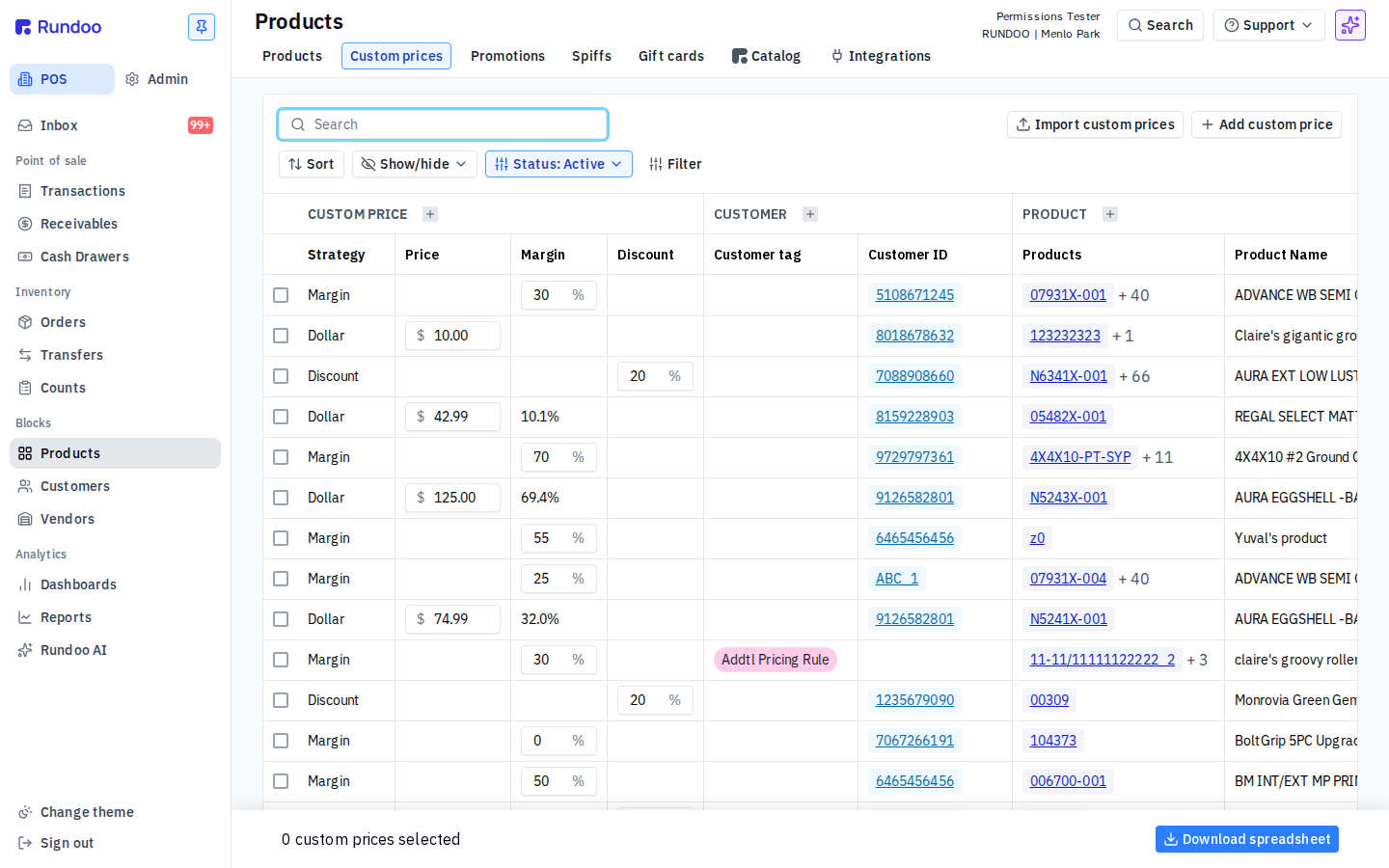Switch to the Spiffs tab
The width and height of the screenshot is (1389, 868).
(591, 56)
